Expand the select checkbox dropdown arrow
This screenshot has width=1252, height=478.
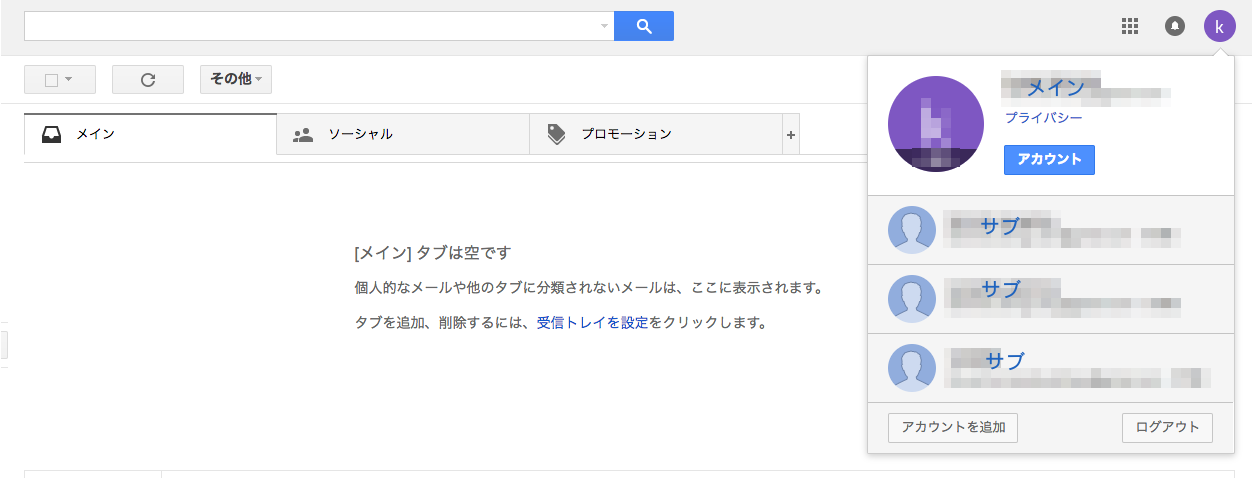pyautogui.click(x=69, y=80)
